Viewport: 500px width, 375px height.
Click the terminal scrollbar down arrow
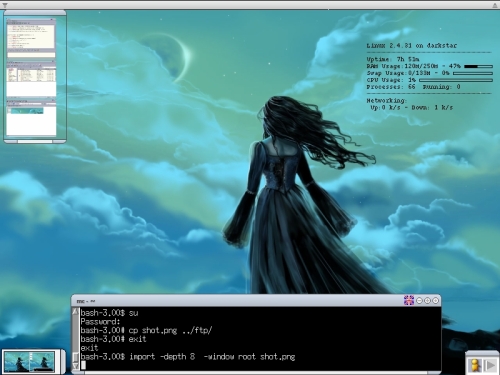(x=75, y=366)
